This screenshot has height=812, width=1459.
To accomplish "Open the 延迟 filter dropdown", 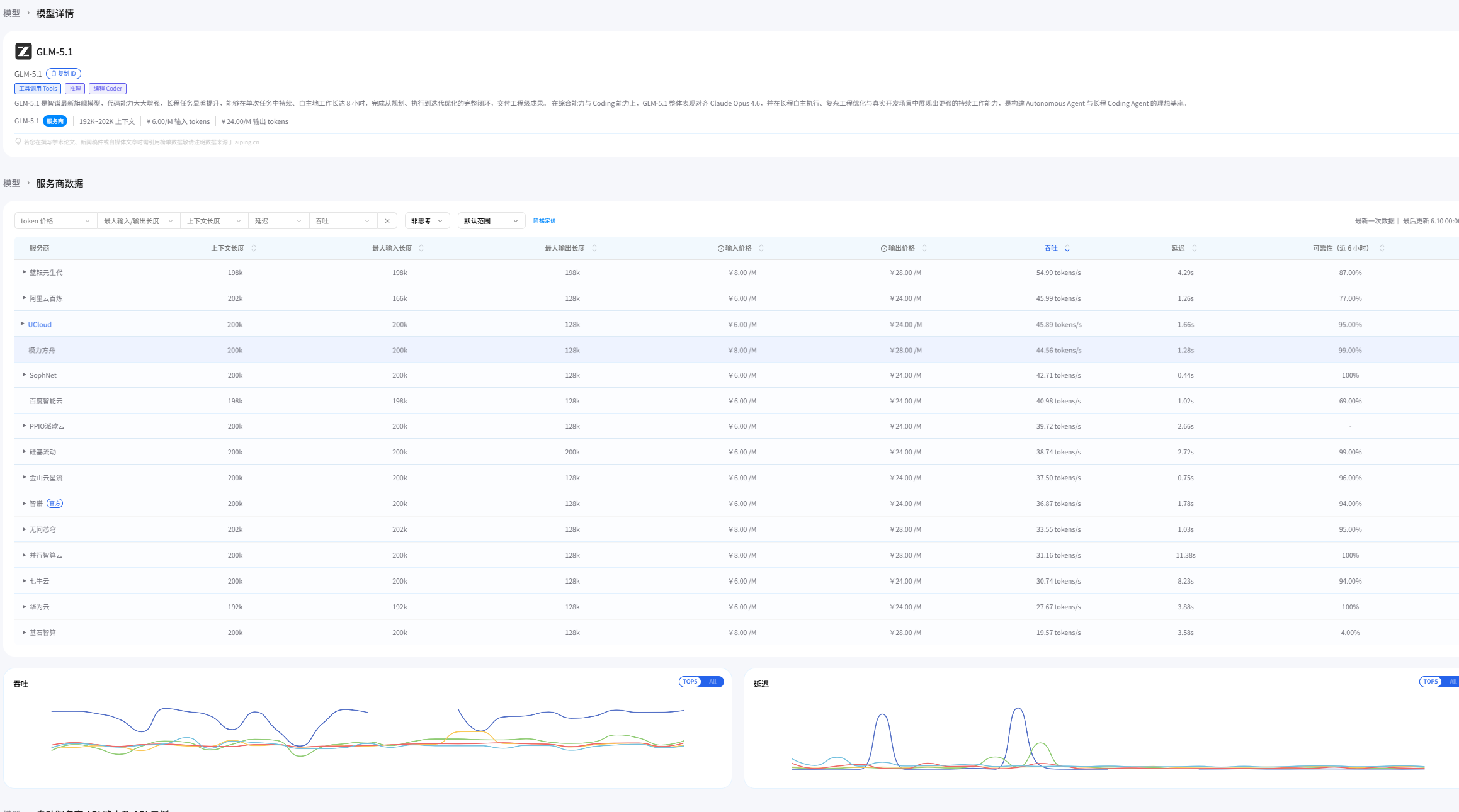I will [x=279, y=221].
